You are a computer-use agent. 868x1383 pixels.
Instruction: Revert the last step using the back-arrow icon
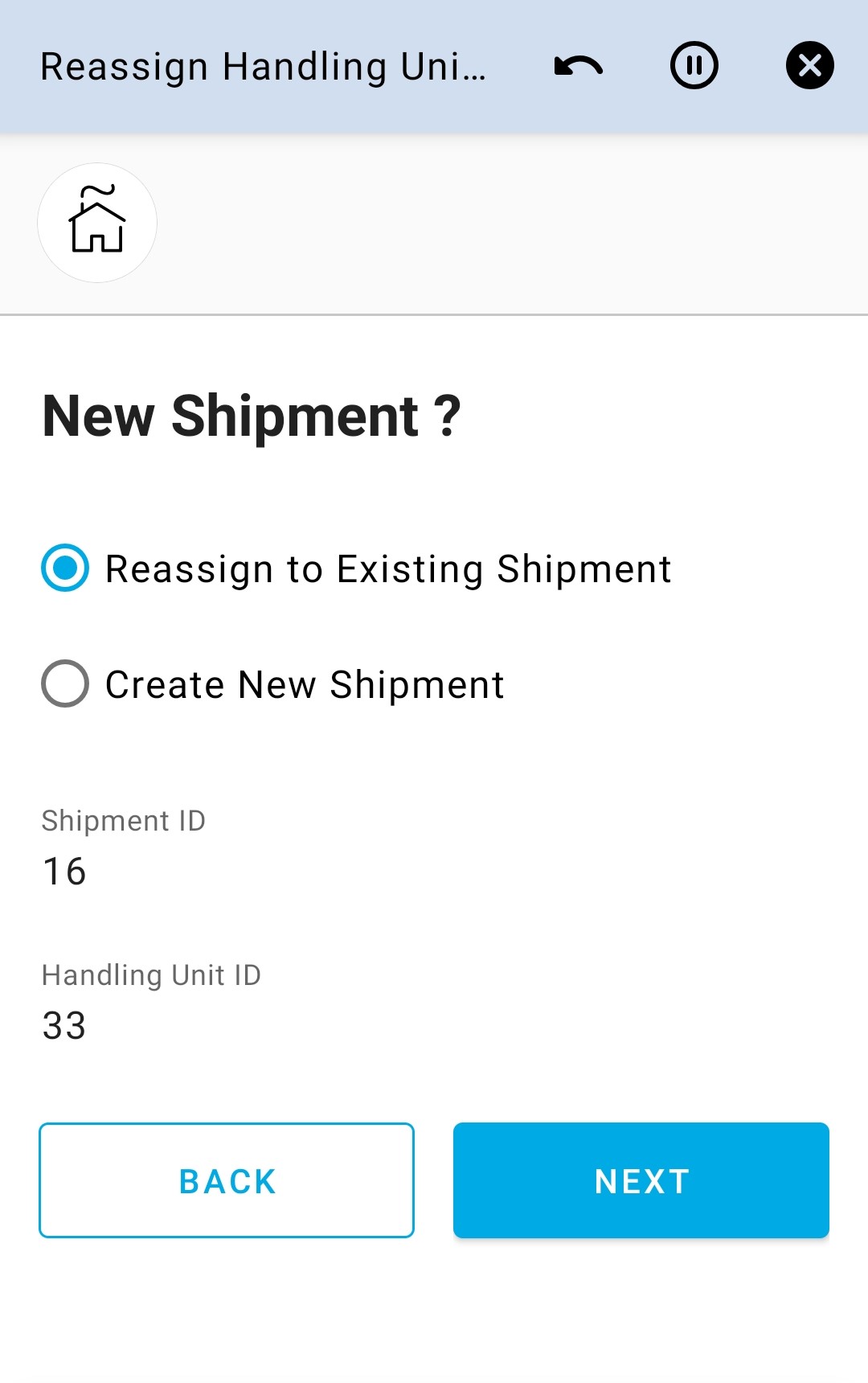579,66
